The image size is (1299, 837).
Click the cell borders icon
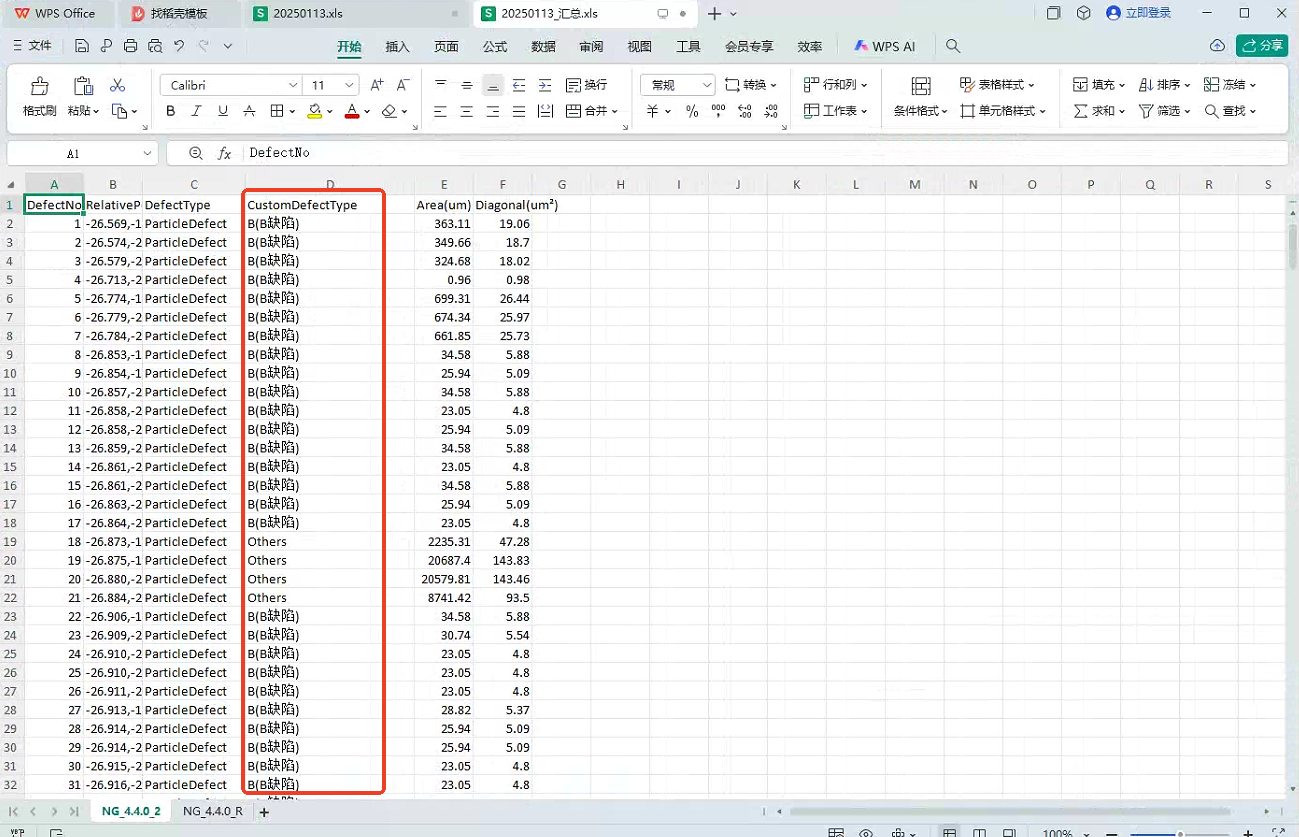click(278, 111)
